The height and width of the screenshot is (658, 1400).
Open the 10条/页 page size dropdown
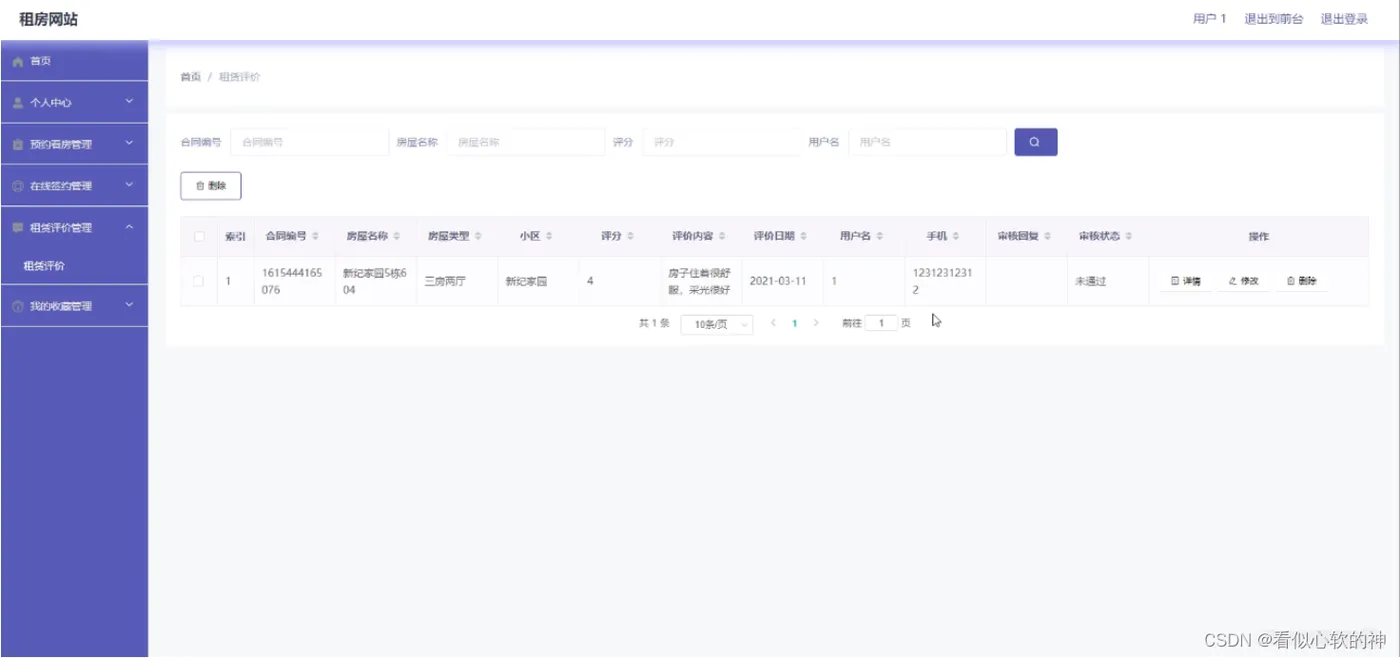tap(716, 325)
